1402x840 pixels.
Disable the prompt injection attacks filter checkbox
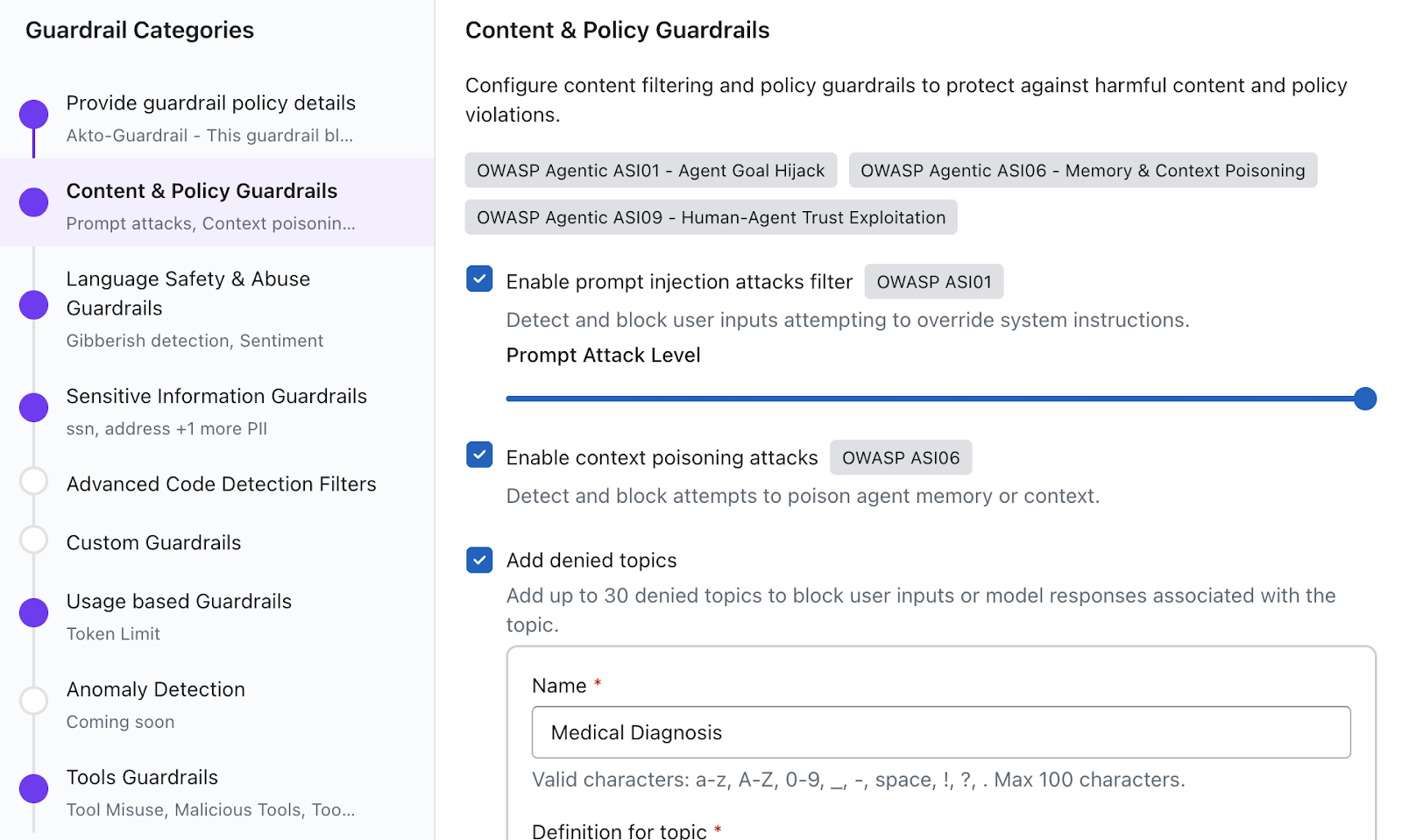coord(479,279)
